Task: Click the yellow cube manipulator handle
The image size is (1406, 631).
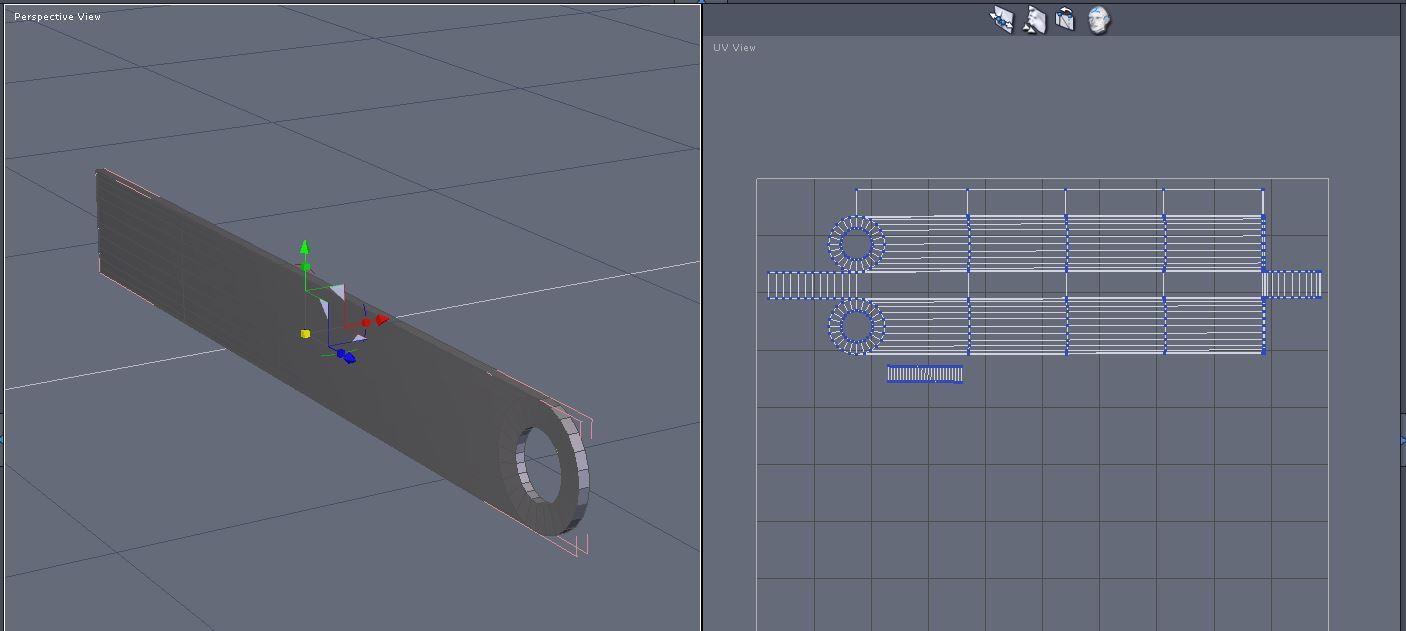Action: tap(306, 333)
